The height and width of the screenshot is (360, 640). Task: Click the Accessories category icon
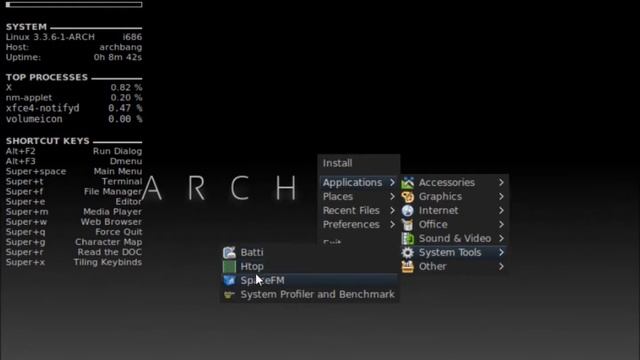click(x=407, y=183)
